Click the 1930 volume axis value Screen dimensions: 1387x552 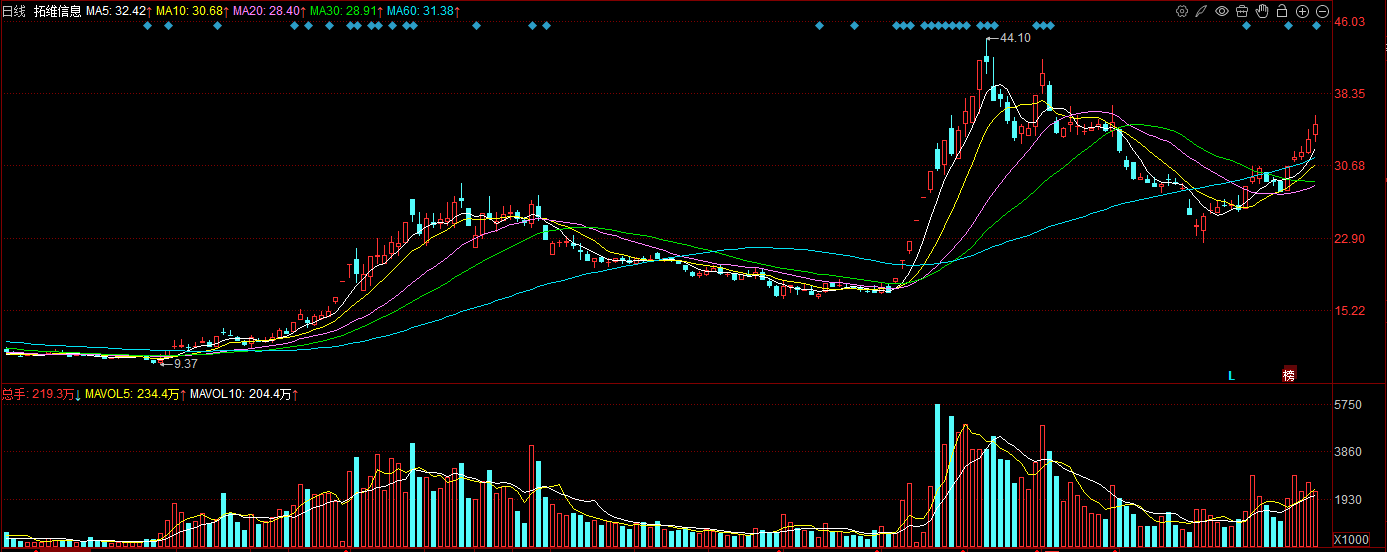click(x=1348, y=499)
